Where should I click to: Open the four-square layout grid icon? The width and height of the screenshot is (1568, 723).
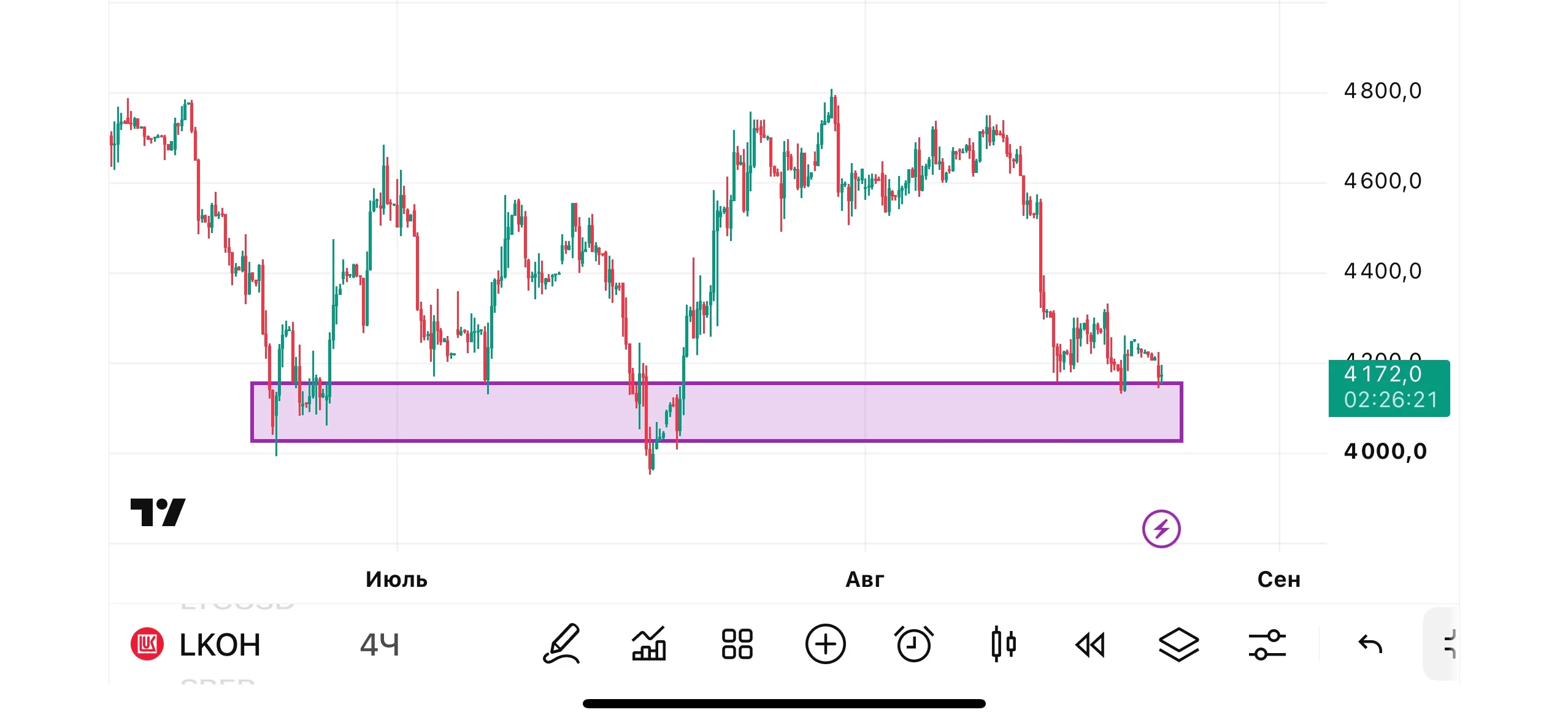pos(737,644)
